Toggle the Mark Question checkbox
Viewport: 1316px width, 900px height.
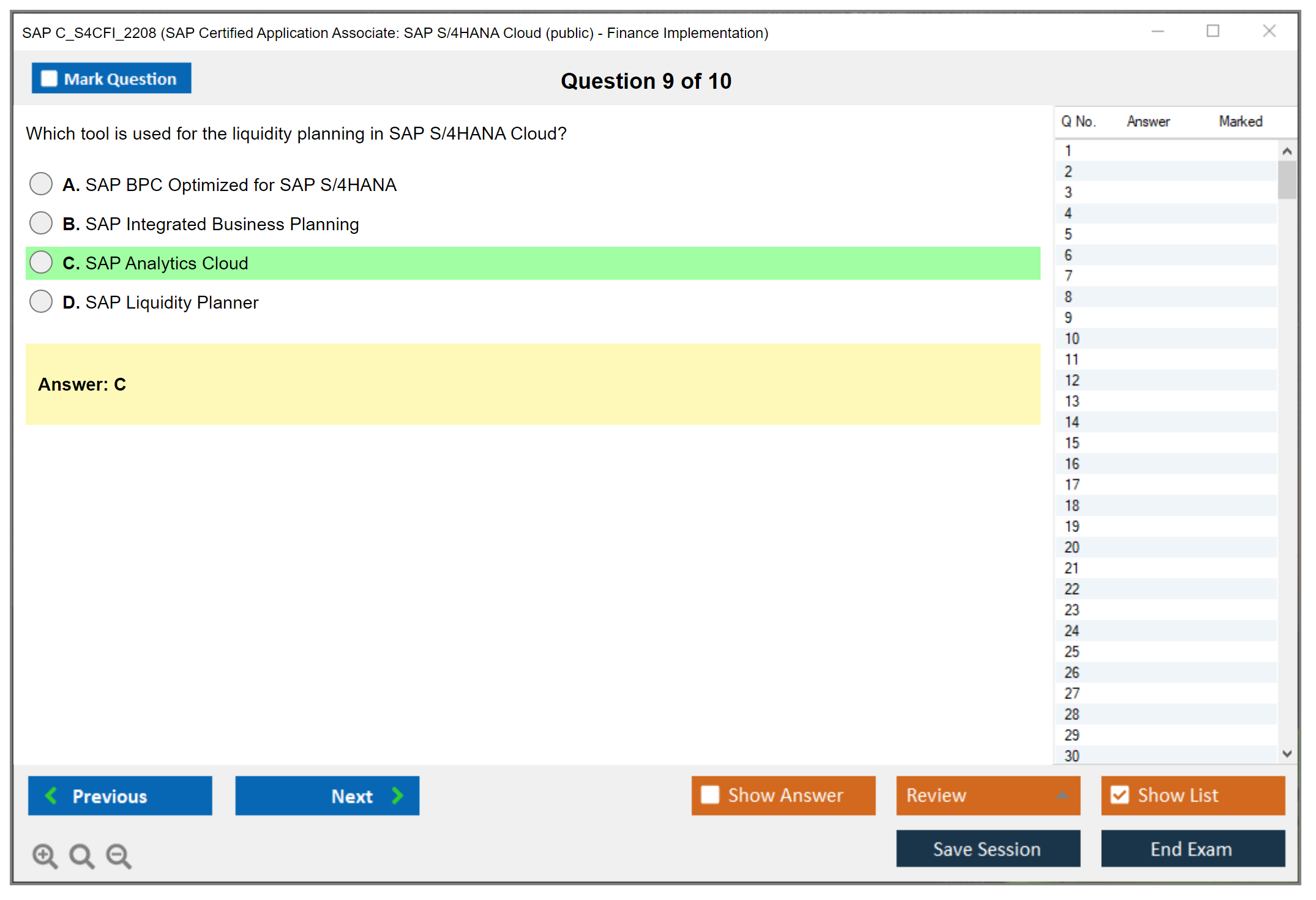49,79
